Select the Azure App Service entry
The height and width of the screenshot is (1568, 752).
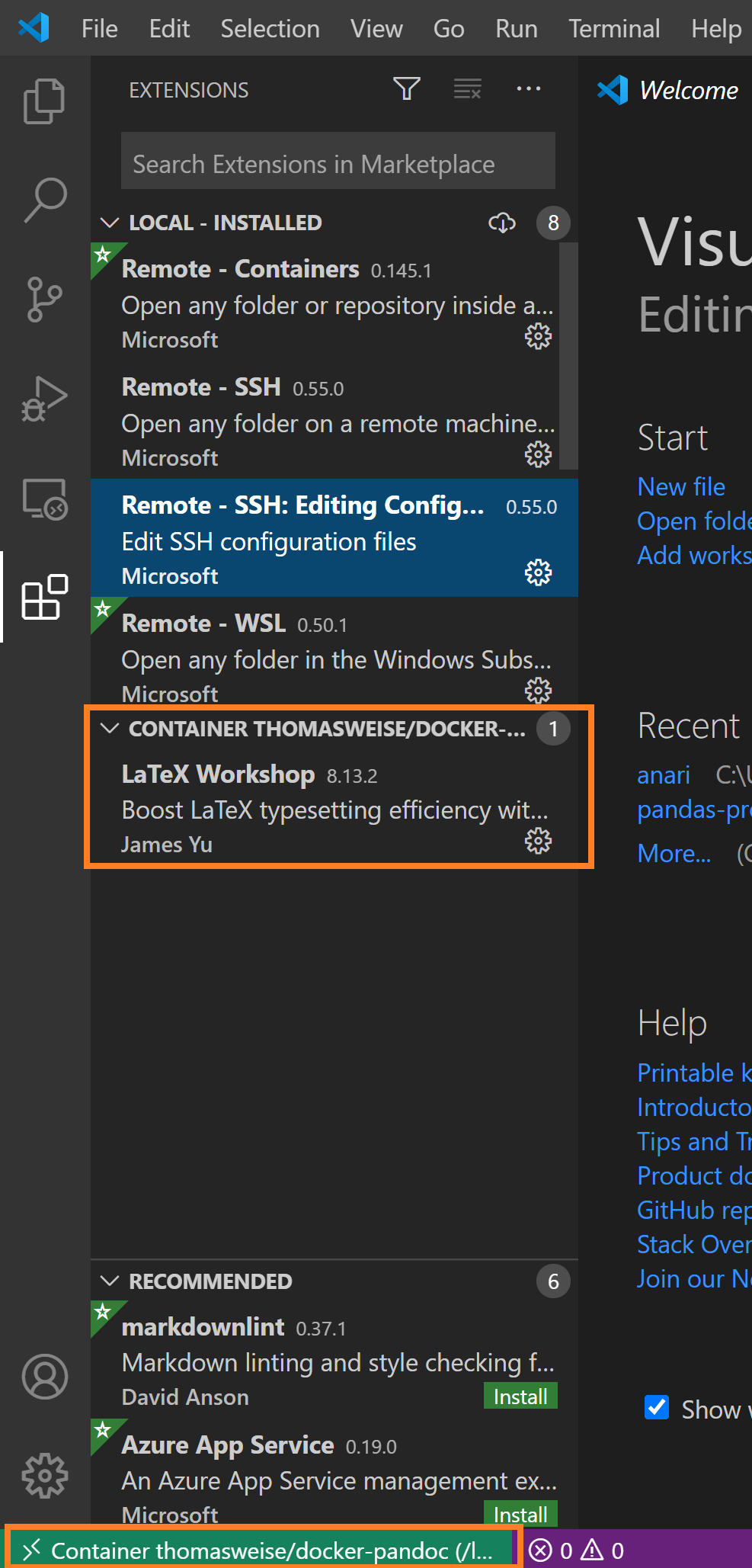click(334, 1473)
